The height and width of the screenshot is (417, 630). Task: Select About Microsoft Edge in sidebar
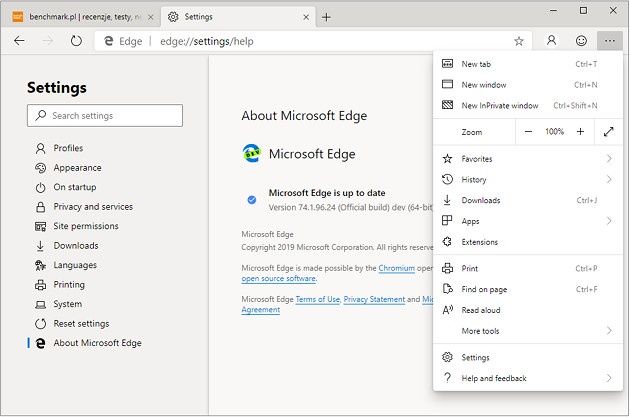(x=97, y=343)
